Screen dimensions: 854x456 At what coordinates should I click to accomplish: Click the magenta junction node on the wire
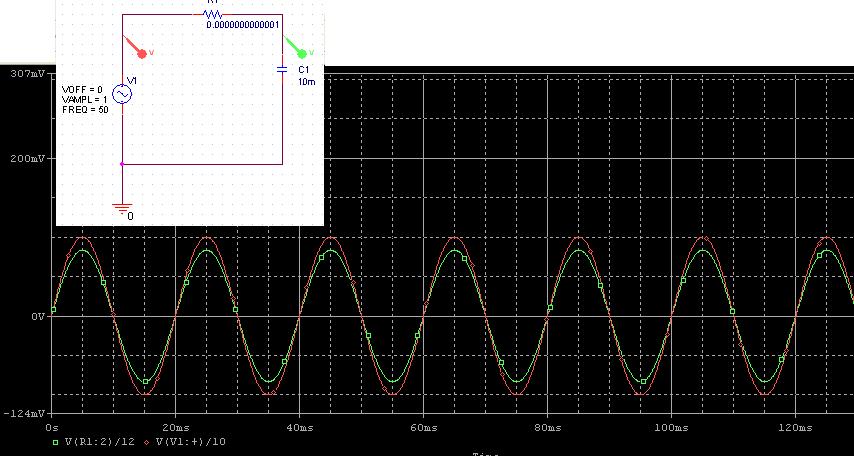[122, 163]
